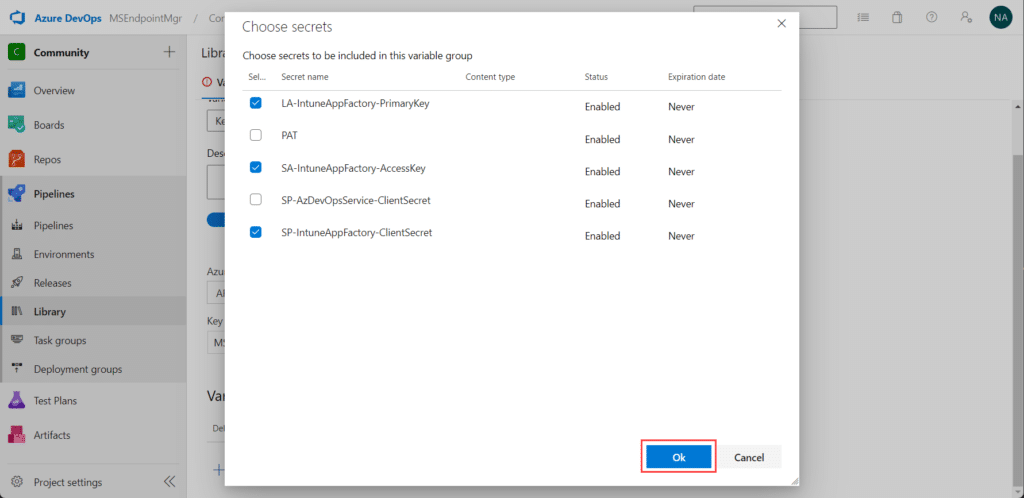Viewport: 1024px width, 498px height.
Task: Open the Artifacts icon
Action: [x=16, y=435]
